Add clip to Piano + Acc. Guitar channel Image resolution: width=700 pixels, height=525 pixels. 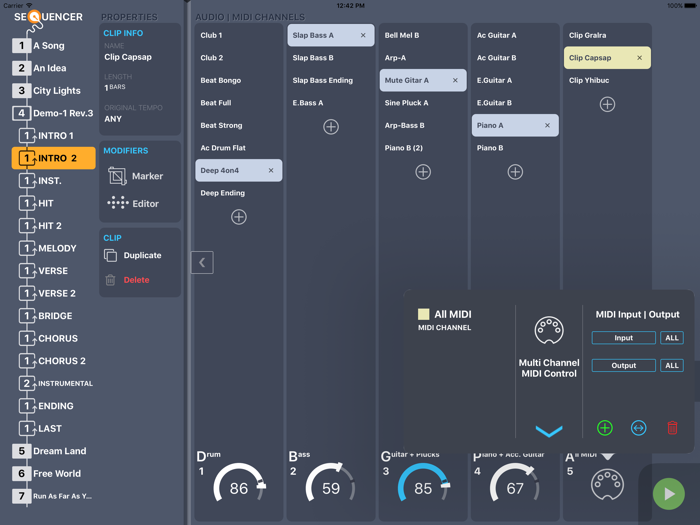(515, 172)
